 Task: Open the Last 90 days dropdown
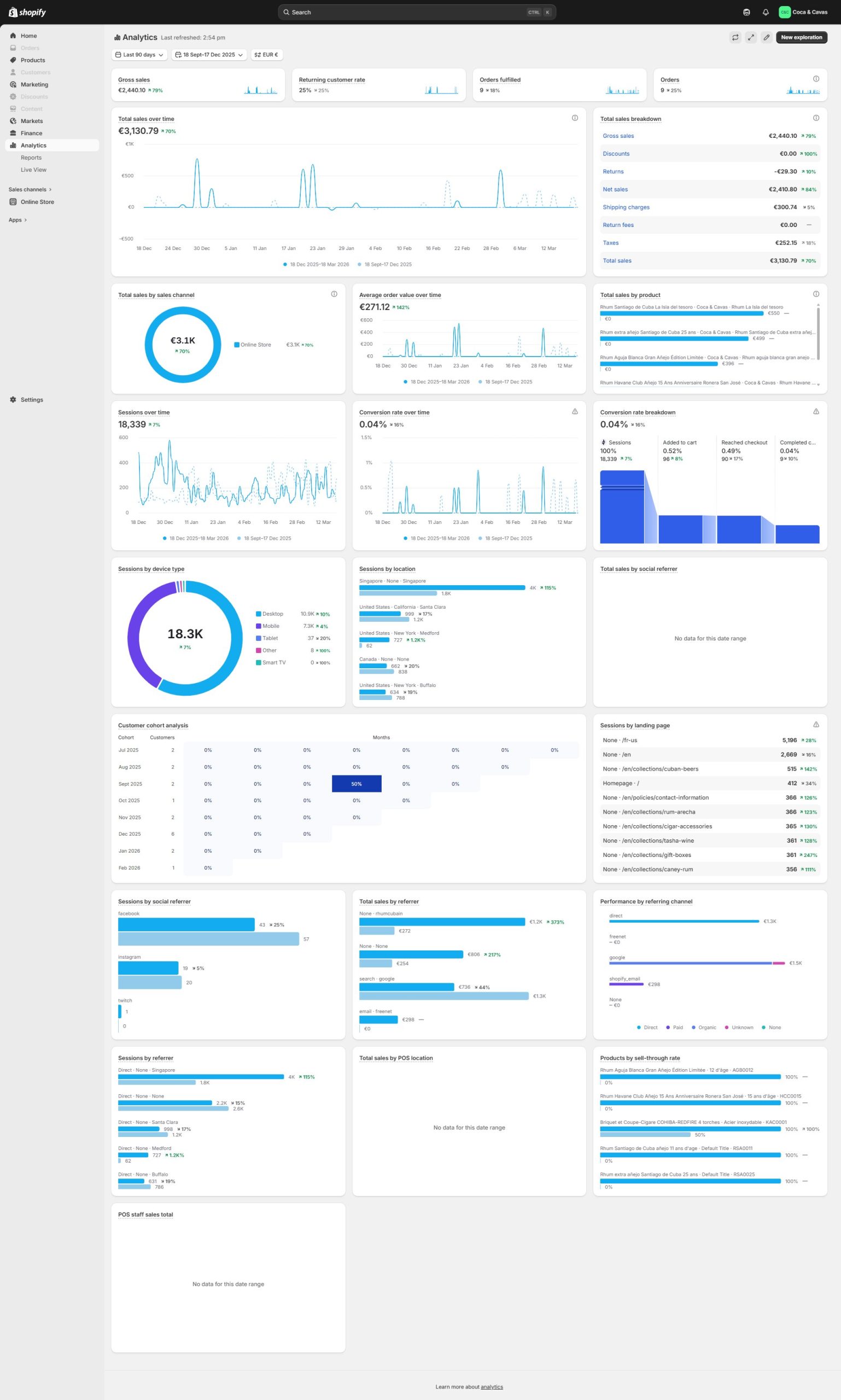tap(139, 55)
